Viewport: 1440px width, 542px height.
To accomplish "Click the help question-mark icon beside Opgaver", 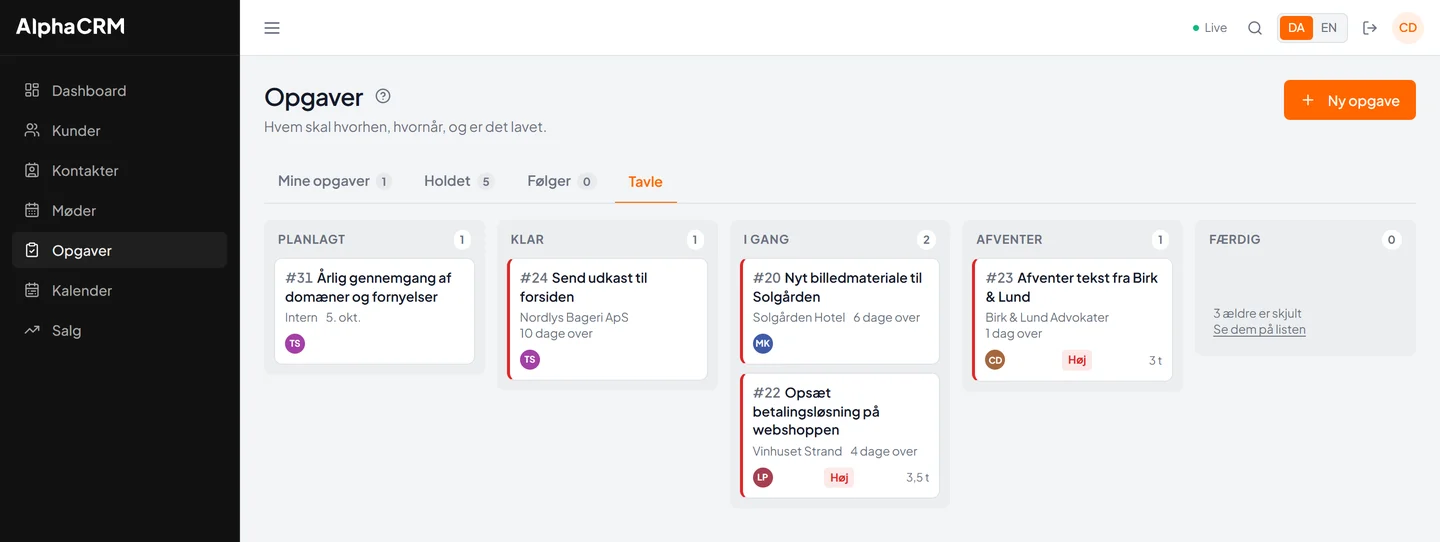I will 383,96.
